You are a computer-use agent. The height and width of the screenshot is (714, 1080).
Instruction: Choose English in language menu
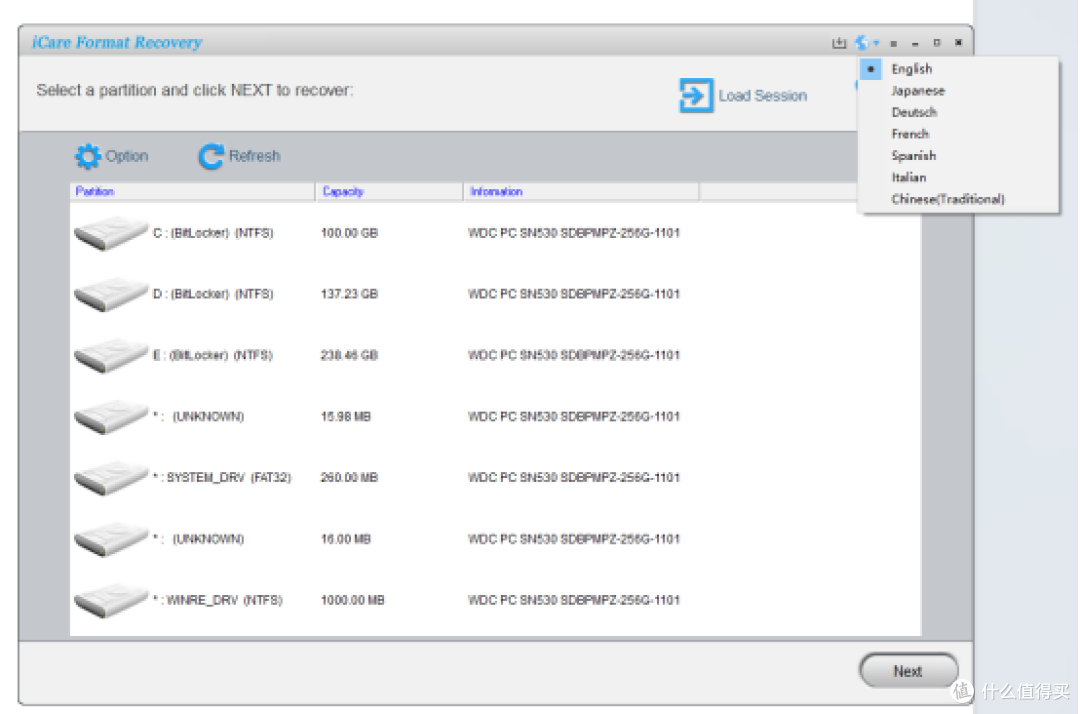click(x=959, y=69)
